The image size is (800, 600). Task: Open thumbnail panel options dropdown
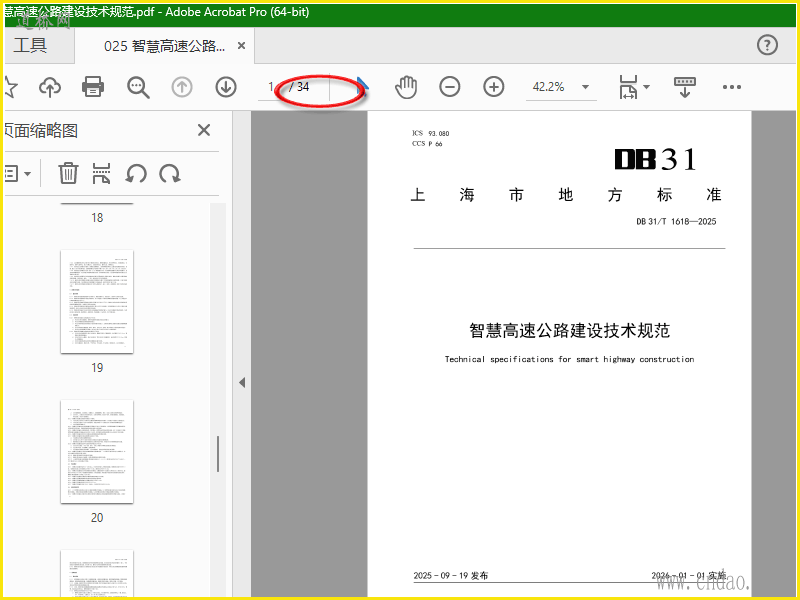click(x=16, y=174)
